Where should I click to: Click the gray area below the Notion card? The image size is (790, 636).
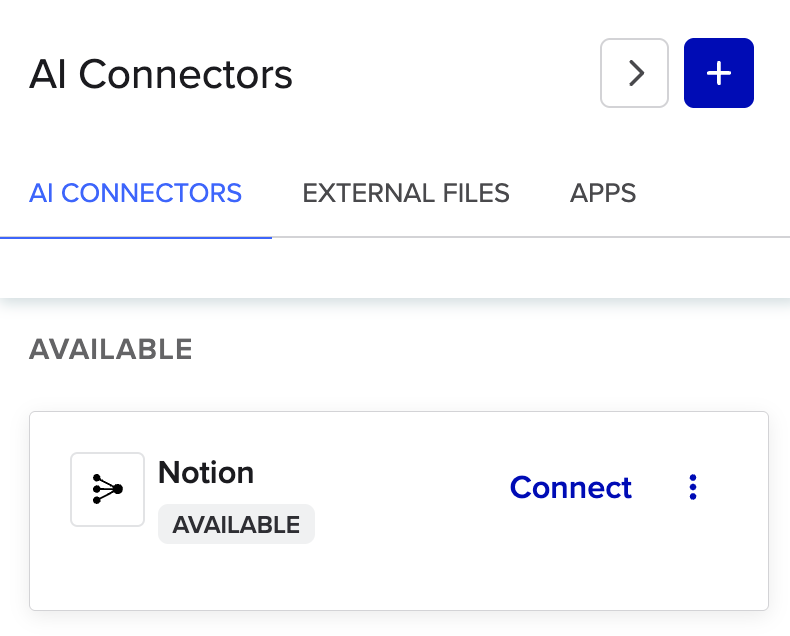coord(398,624)
